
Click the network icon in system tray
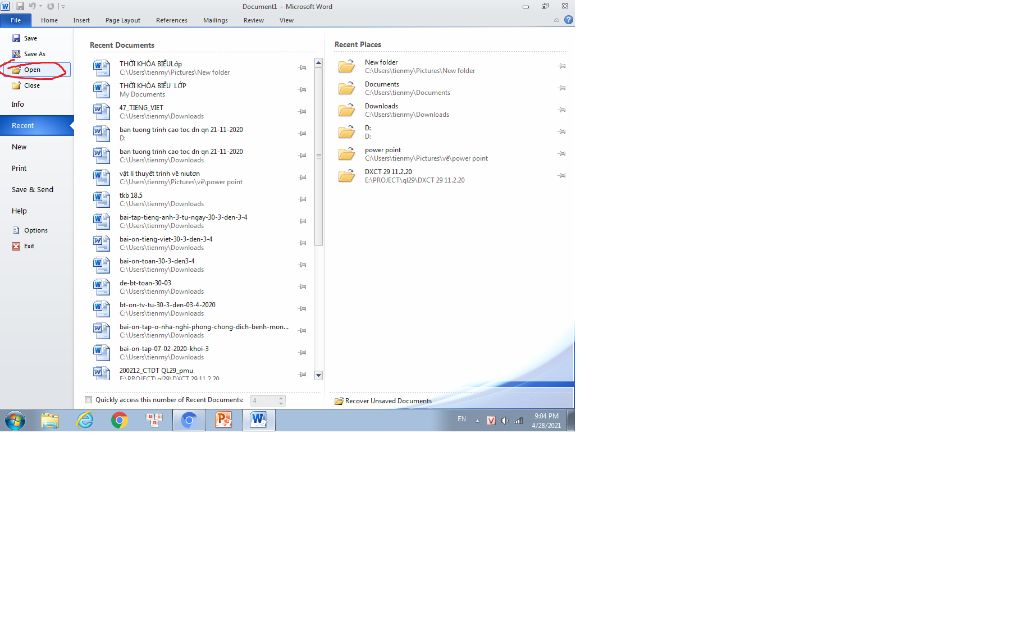pos(518,421)
